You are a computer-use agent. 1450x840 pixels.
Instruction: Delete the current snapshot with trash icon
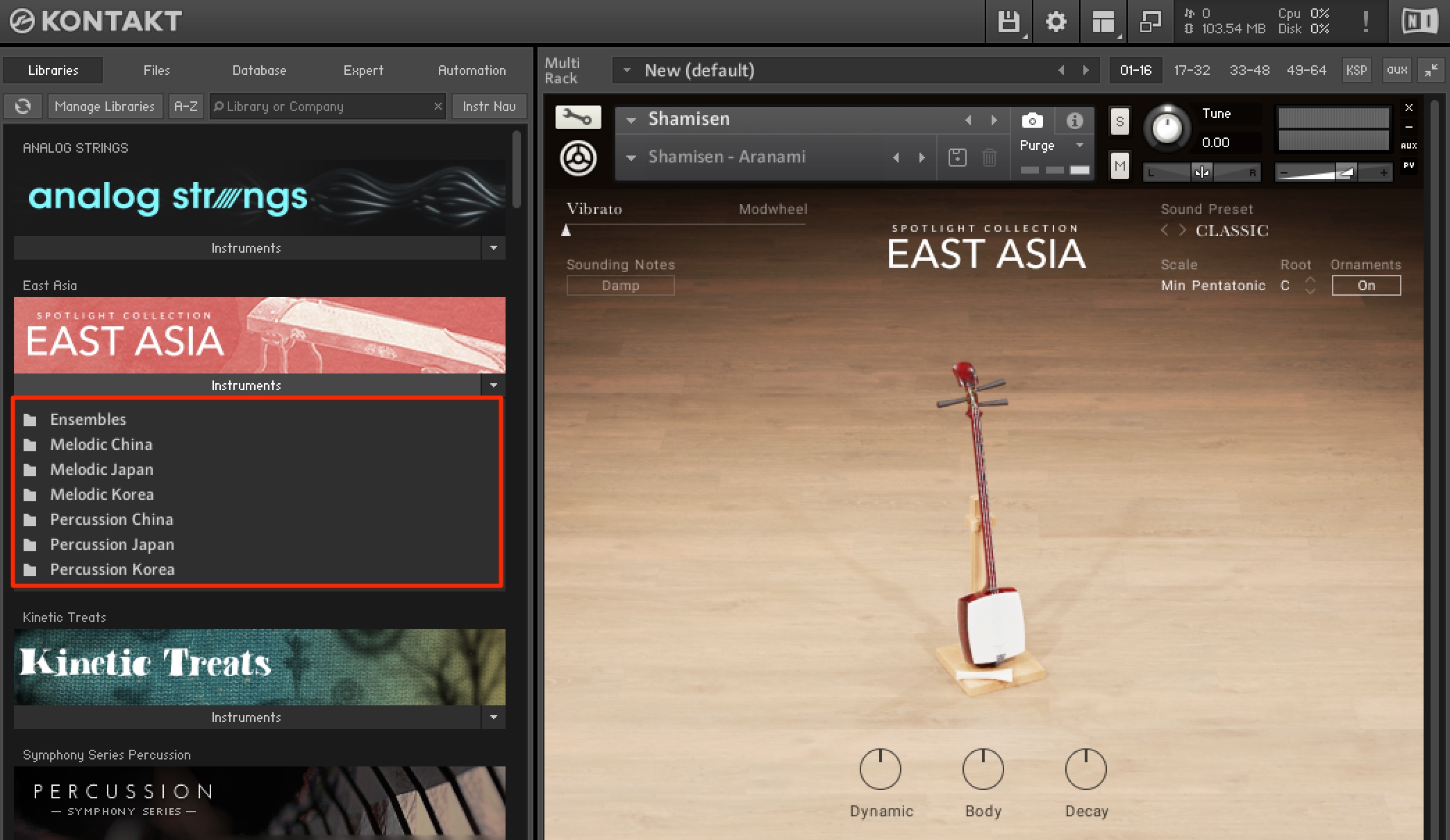coord(990,158)
